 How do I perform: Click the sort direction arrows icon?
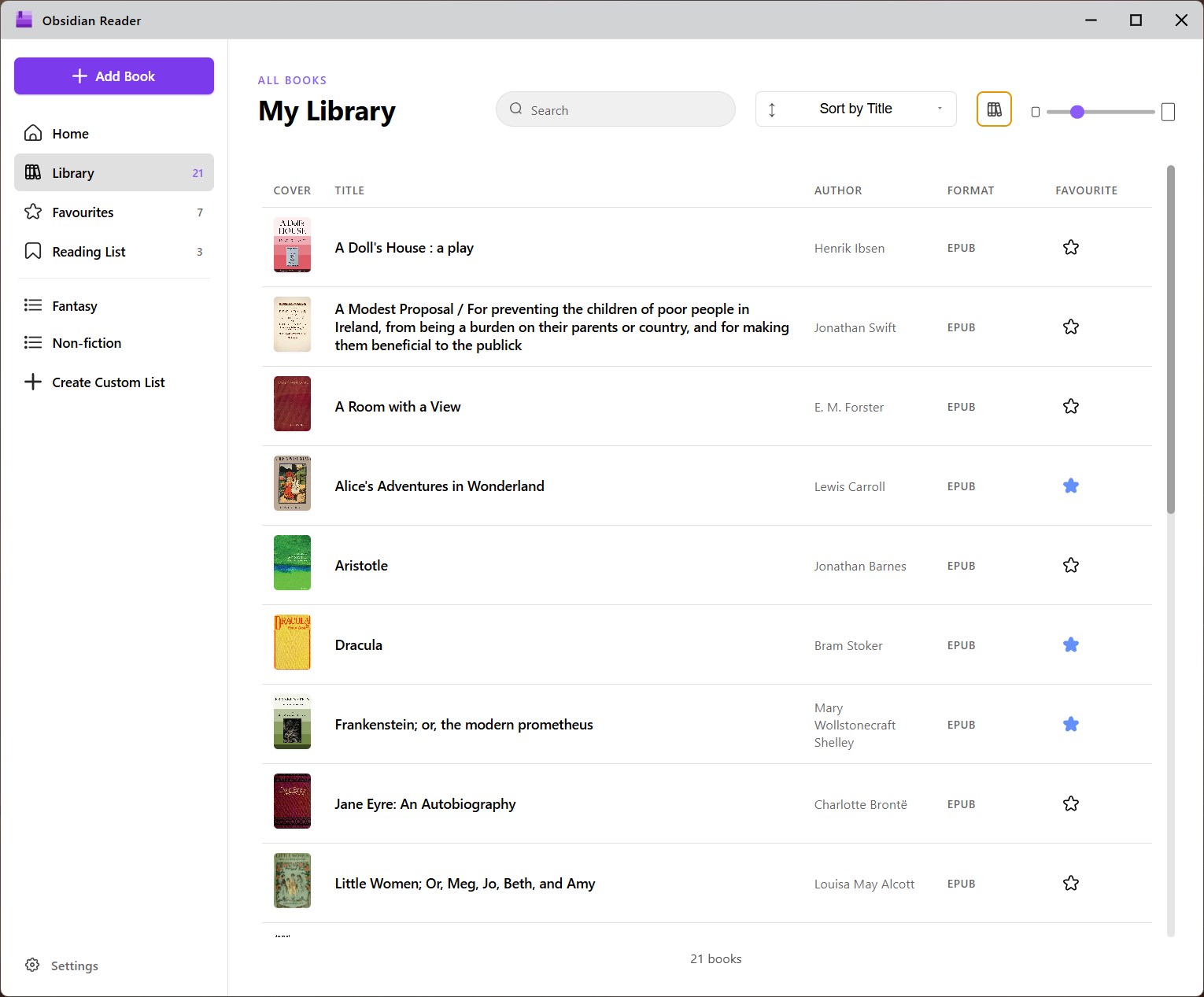[x=772, y=109]
